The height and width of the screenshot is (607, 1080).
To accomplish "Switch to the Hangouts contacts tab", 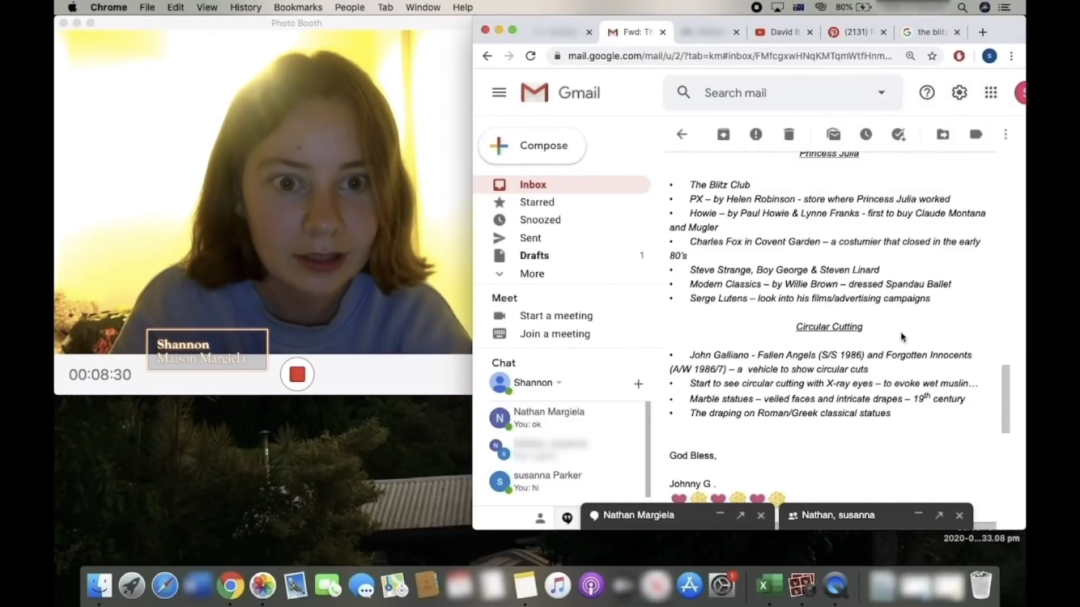I will click(540, 518).
